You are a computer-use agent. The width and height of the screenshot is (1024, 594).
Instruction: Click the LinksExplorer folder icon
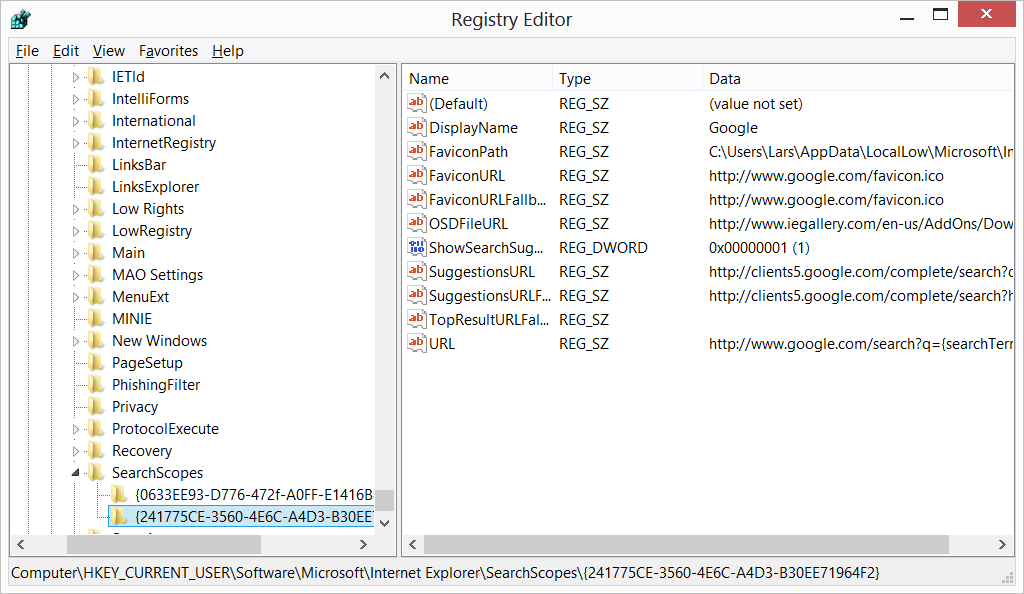click(96, 187)
